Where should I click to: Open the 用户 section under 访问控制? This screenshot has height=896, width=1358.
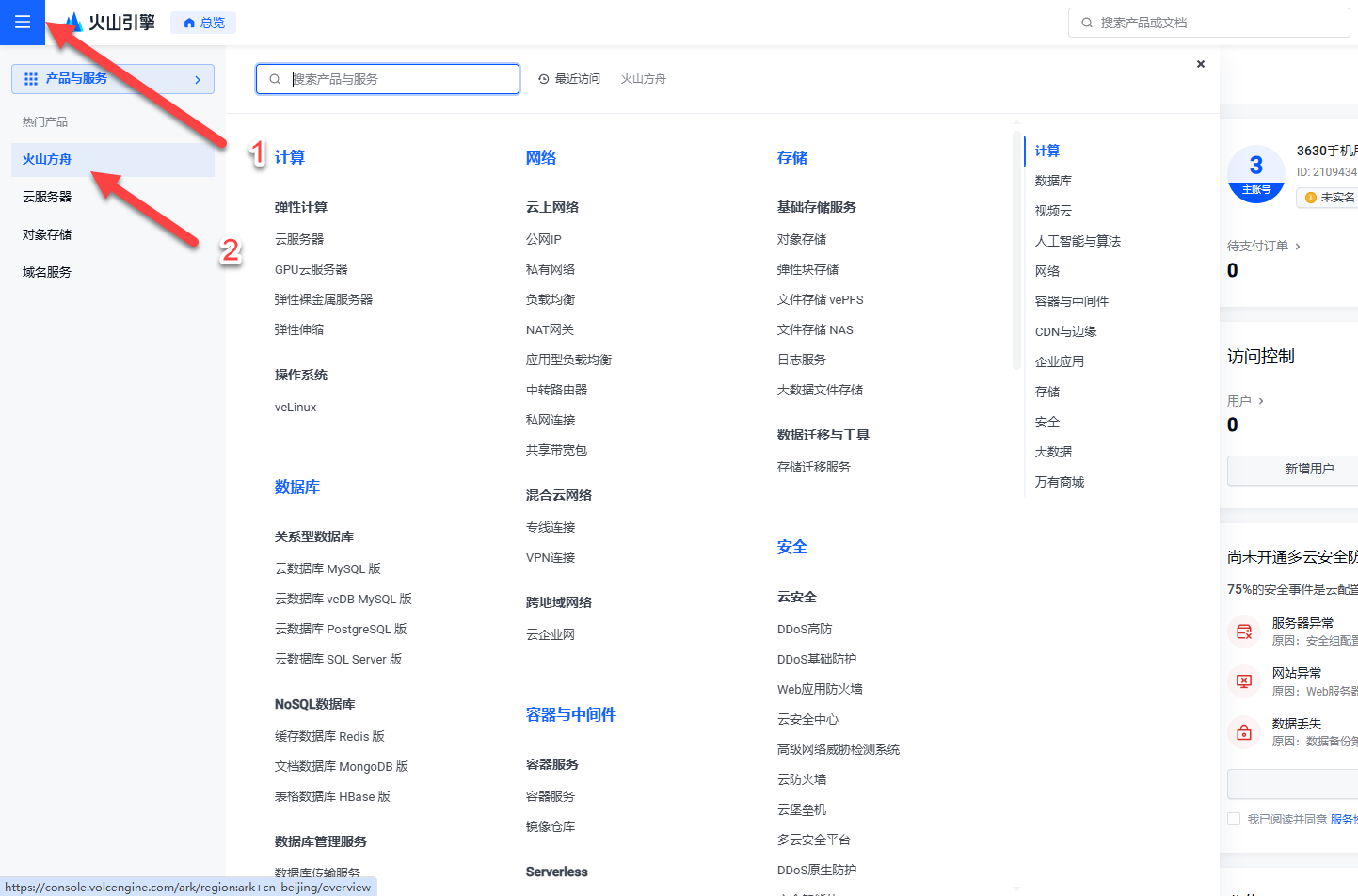[1242, 400]
